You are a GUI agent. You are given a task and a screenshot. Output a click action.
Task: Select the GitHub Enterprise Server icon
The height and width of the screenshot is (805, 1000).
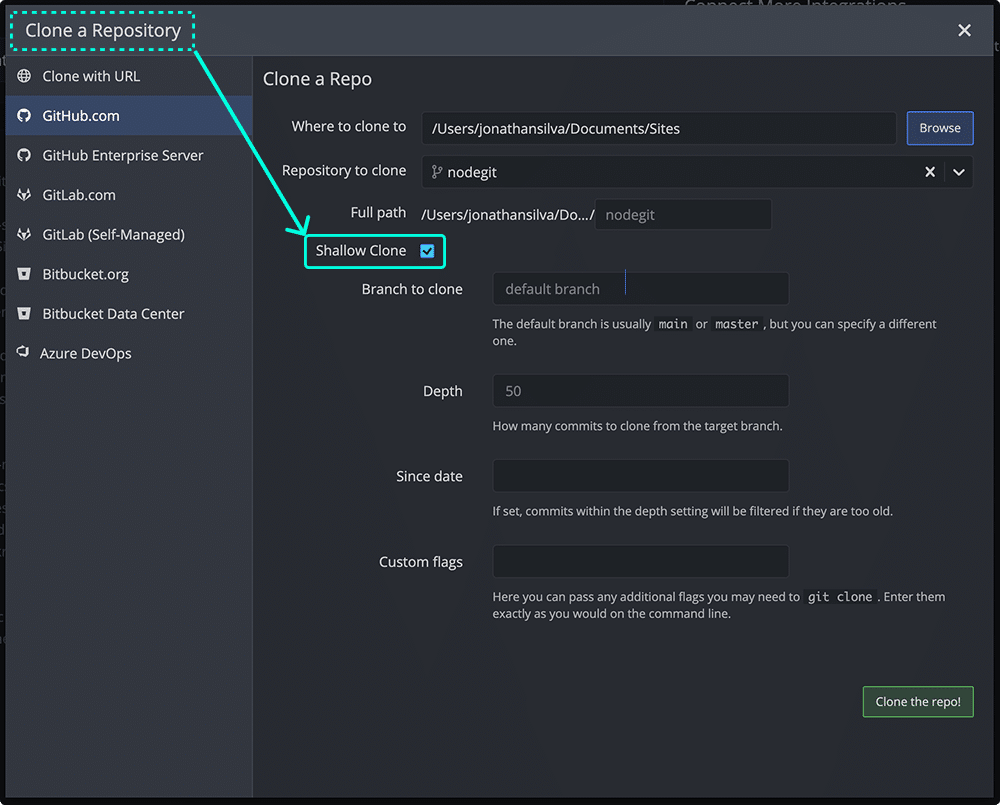pos(25,155)
